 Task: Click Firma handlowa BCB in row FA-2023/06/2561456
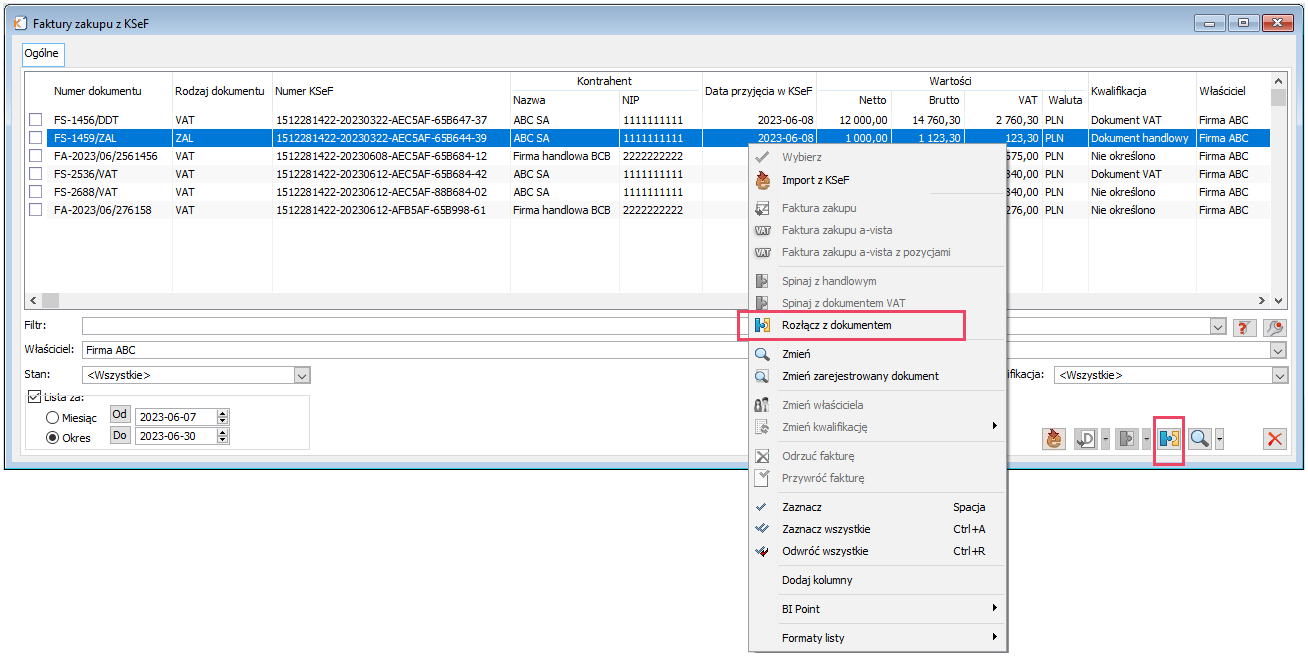[x=562, y=156]
